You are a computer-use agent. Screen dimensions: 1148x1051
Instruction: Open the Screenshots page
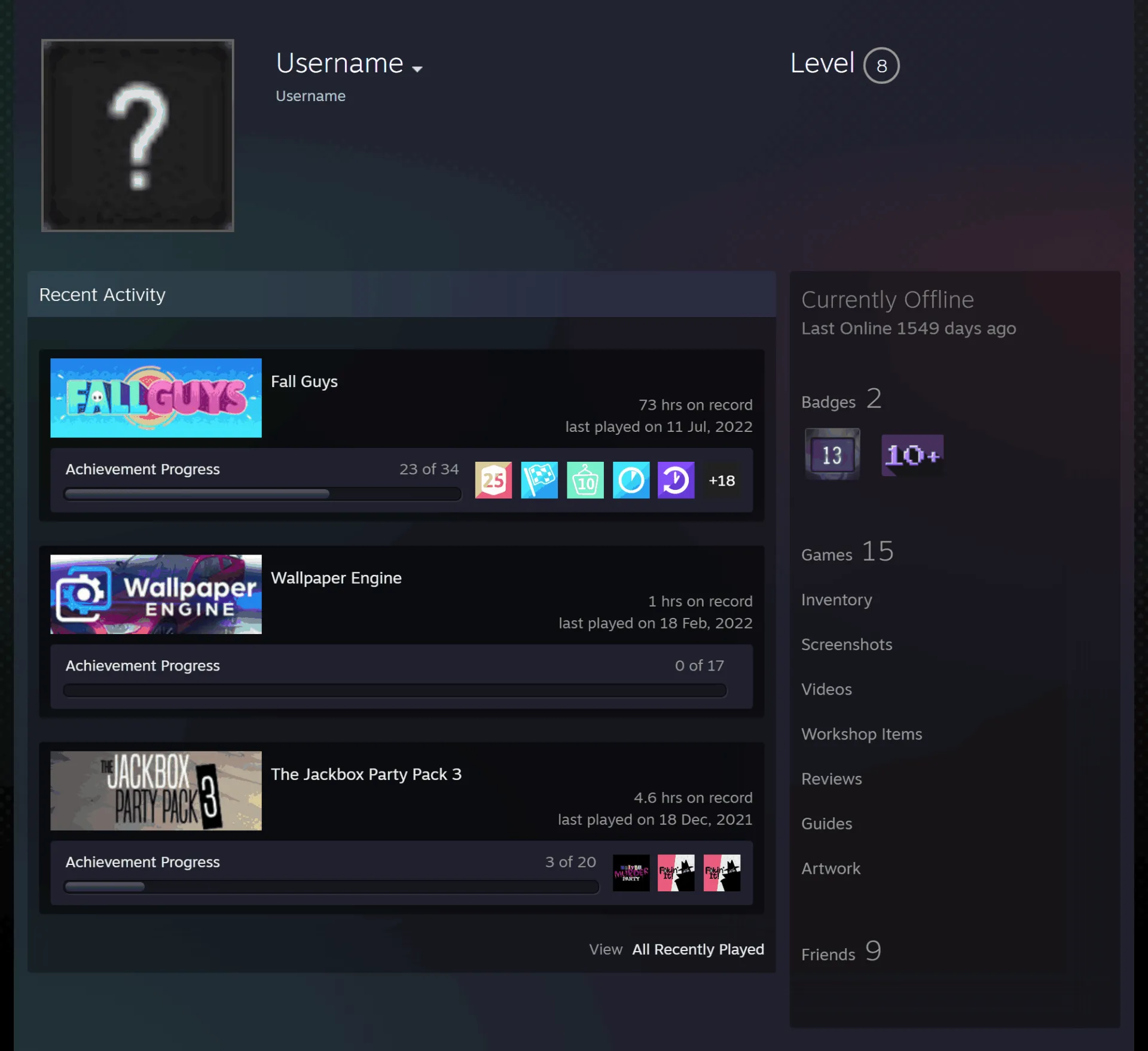click(847, 644)
